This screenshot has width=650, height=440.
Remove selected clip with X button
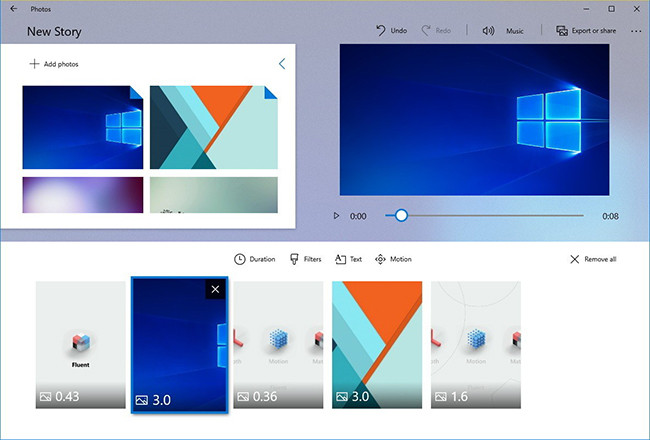216,289
